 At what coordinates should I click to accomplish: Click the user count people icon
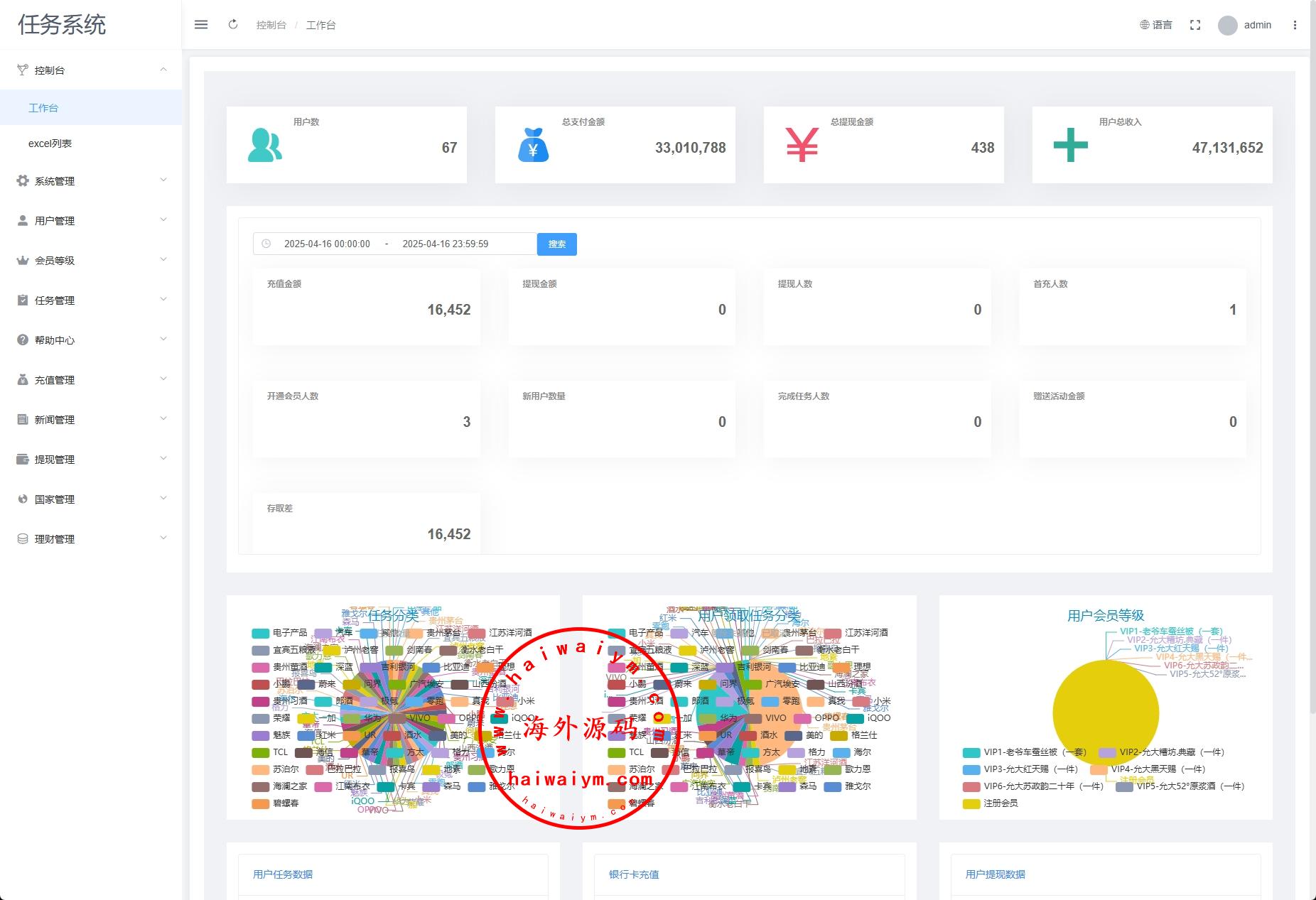coord(264,145)
